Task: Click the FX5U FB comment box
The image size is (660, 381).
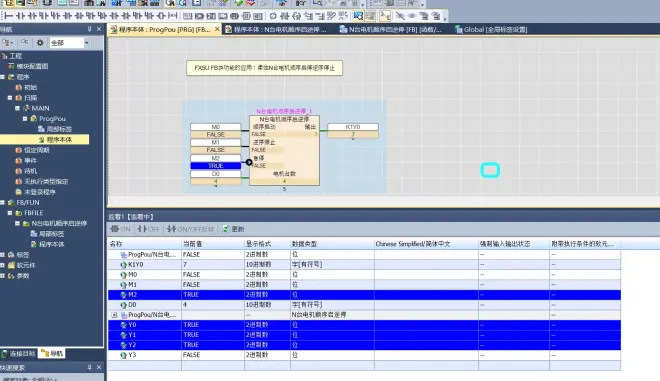Action: pyautogui.click(x=264, y=68)
